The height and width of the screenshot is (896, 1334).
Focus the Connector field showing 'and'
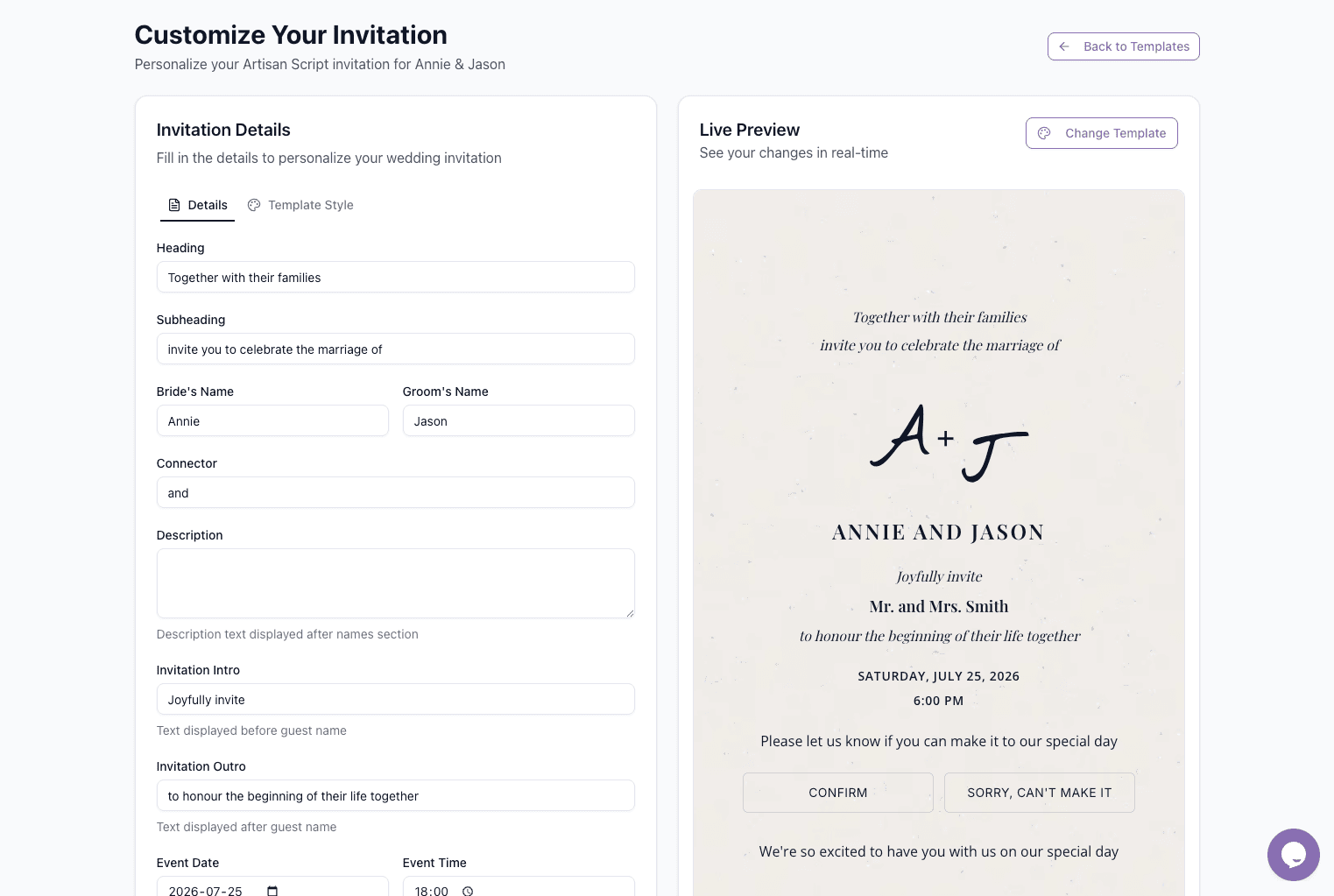[395, 492]
